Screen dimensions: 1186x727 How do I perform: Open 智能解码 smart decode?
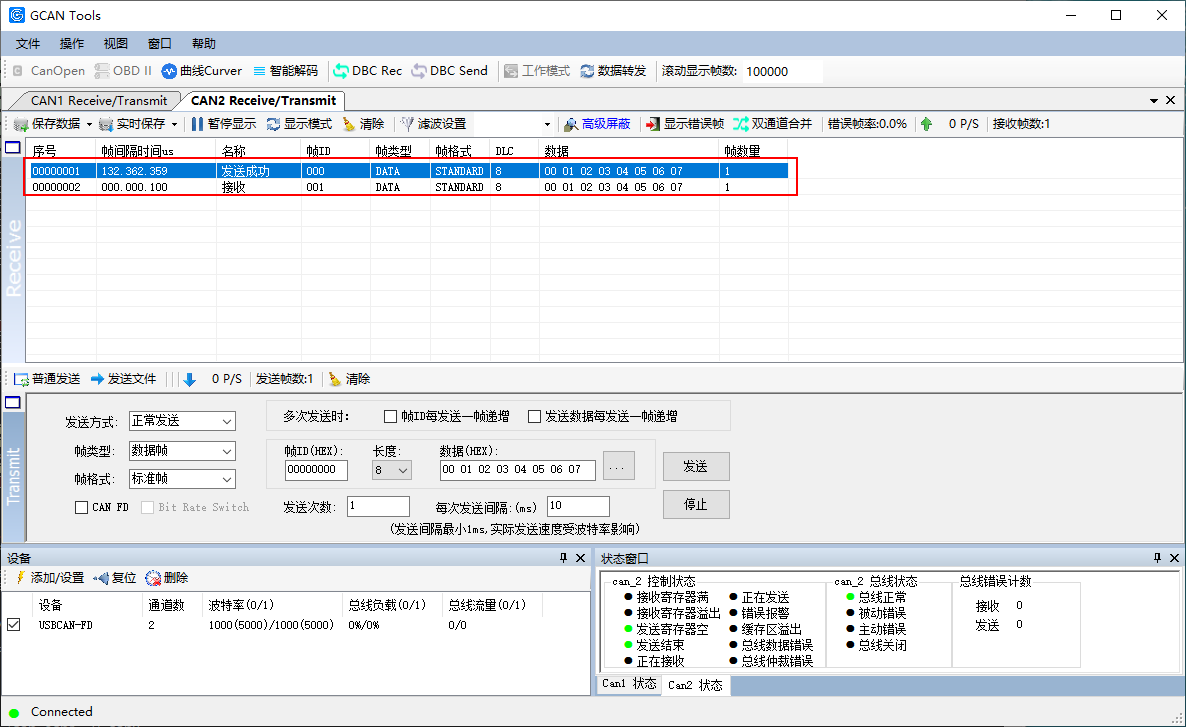pos(285,71)
